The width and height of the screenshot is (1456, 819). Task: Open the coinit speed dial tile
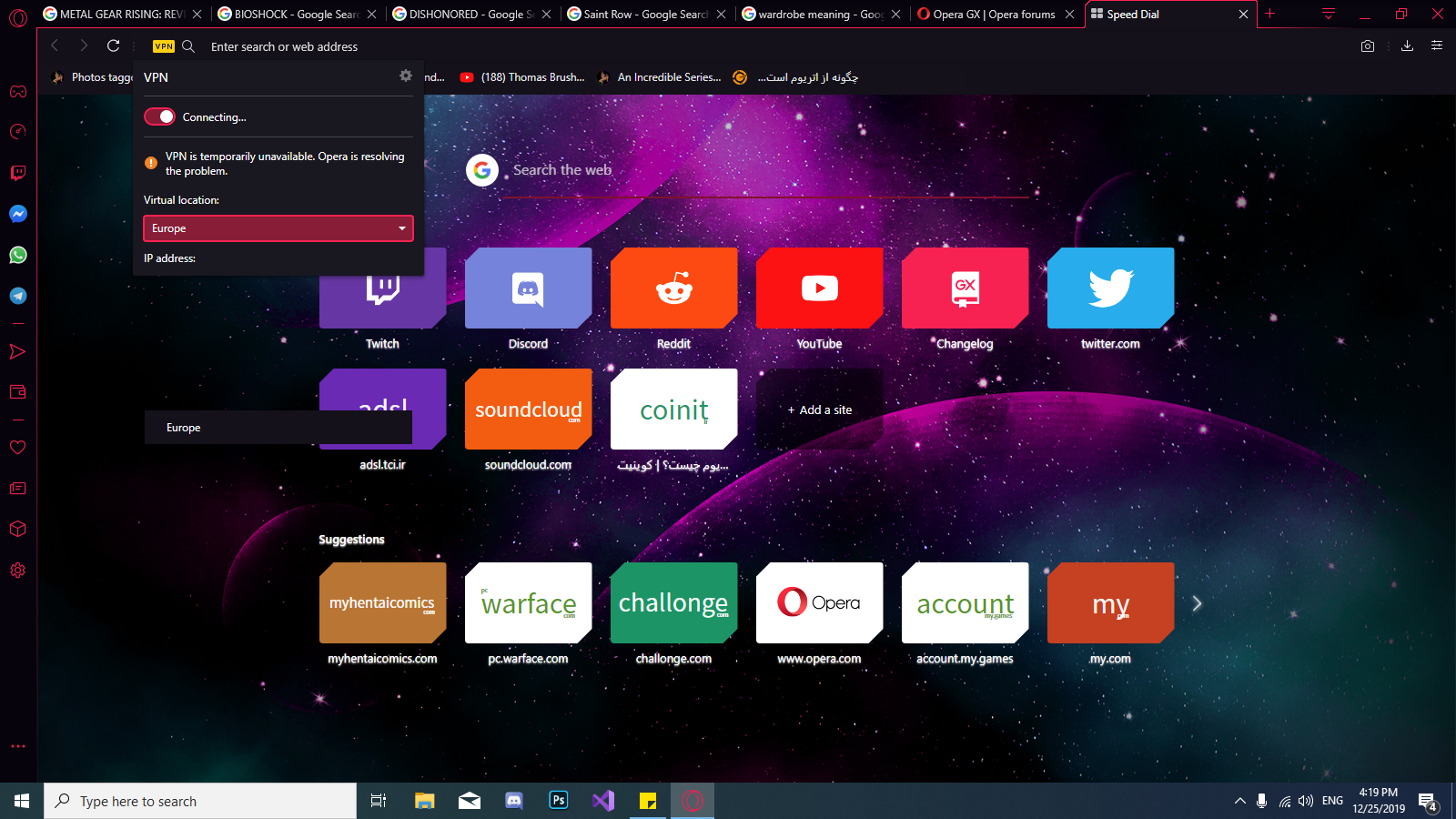(673, 409)
